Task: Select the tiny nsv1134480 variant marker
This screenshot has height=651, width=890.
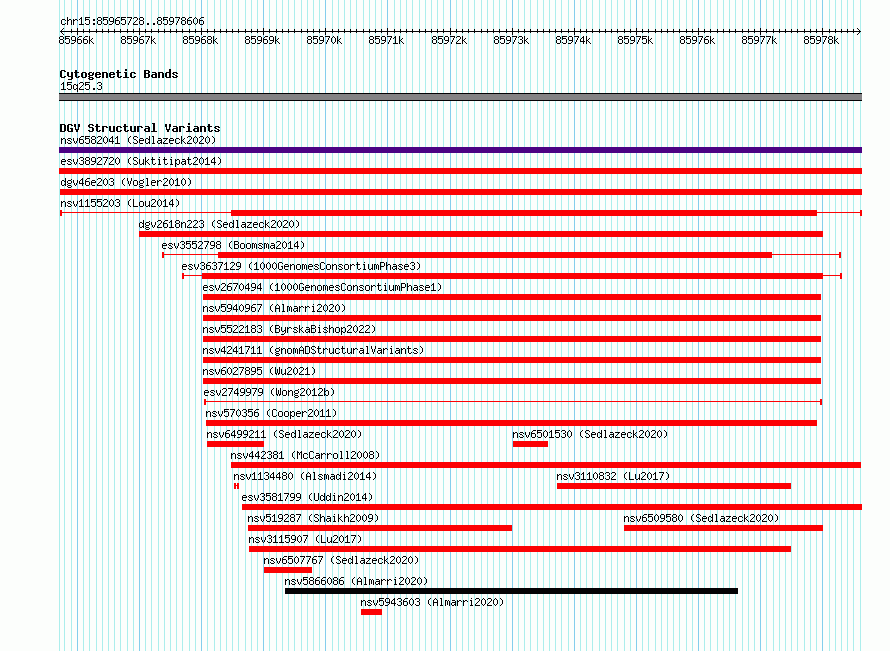Action: (236, 486)
